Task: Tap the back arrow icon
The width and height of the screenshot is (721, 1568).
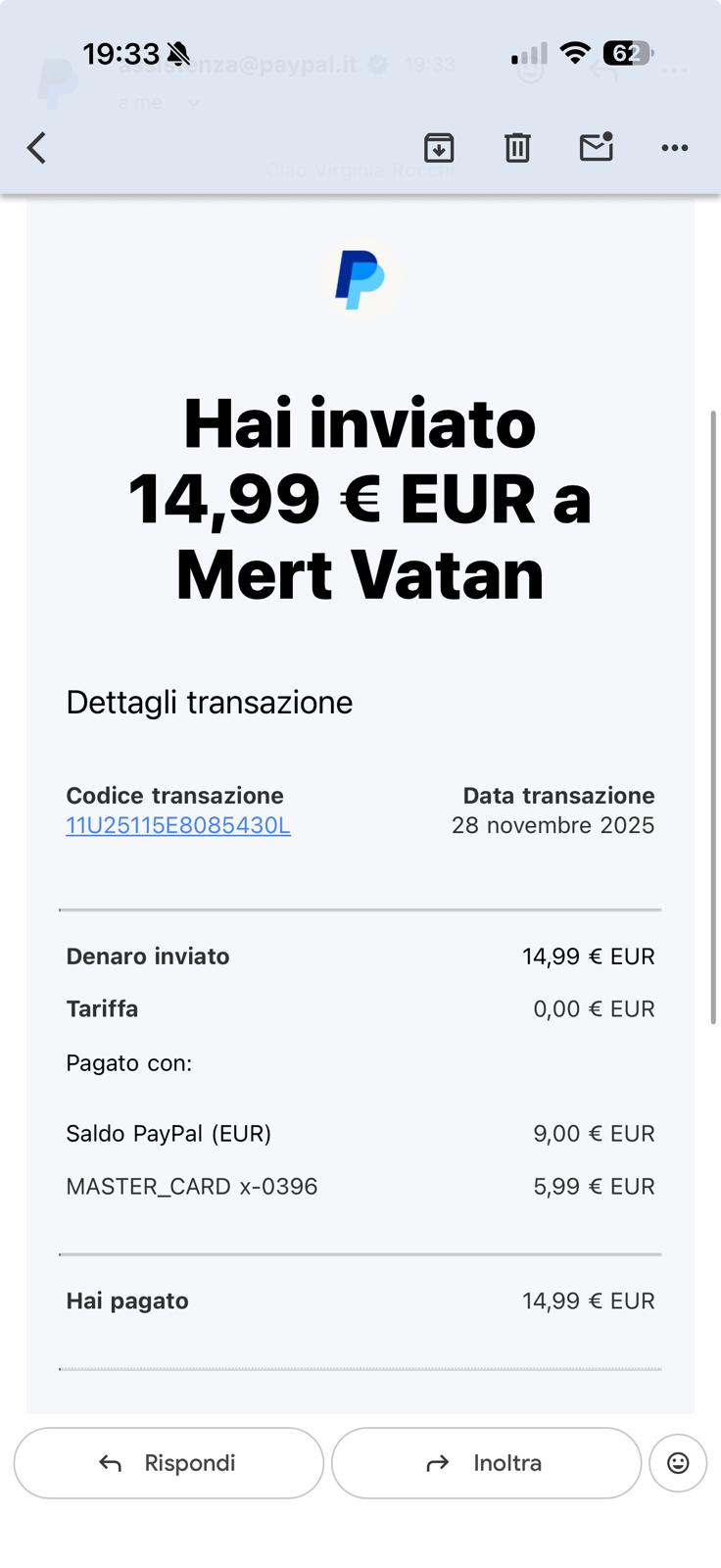Action: pyautogui.click(x=36, y=148)
